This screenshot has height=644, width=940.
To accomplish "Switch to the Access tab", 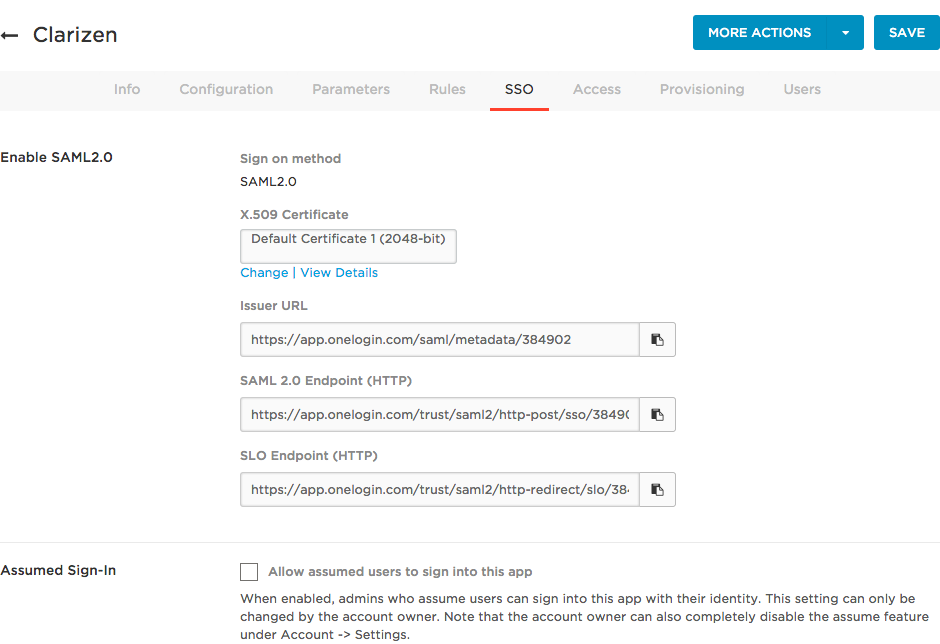I will coord(597,89).
